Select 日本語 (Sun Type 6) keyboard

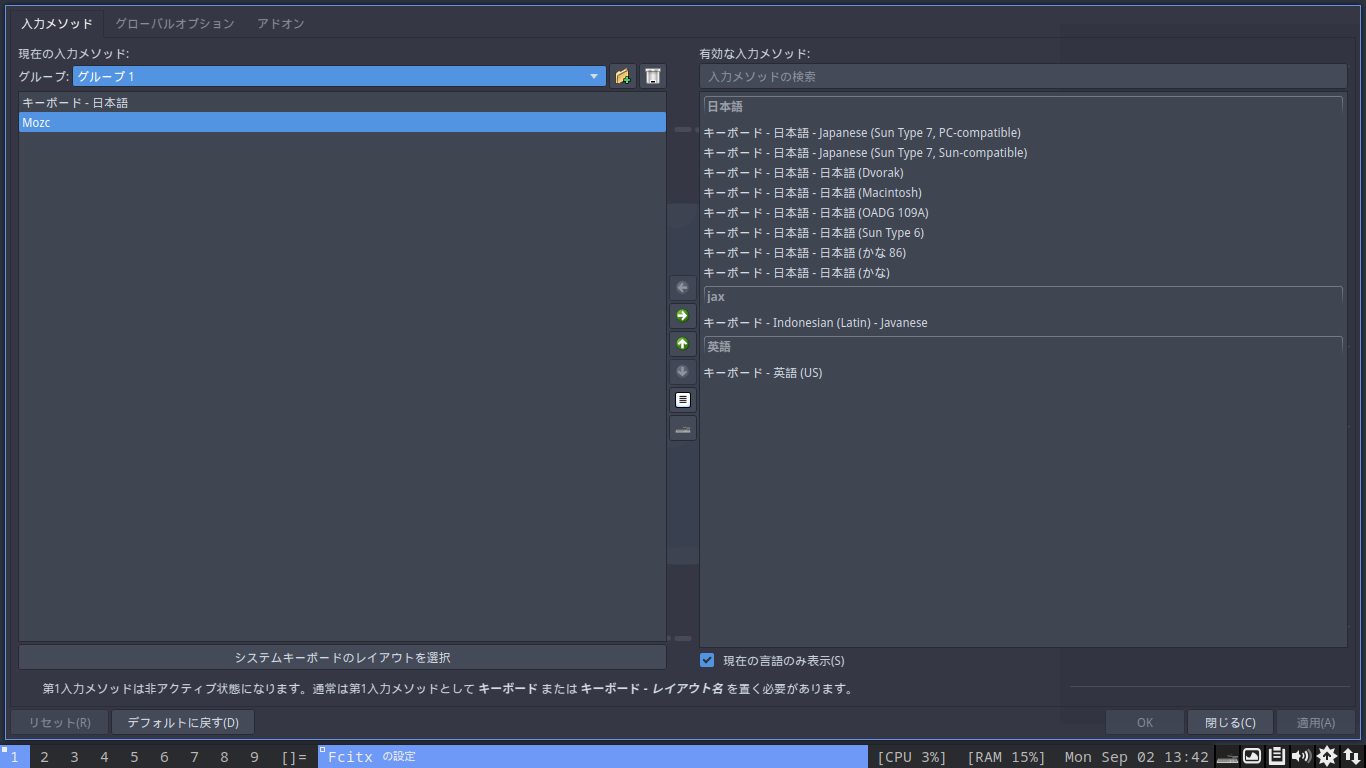pos(1023,232)
